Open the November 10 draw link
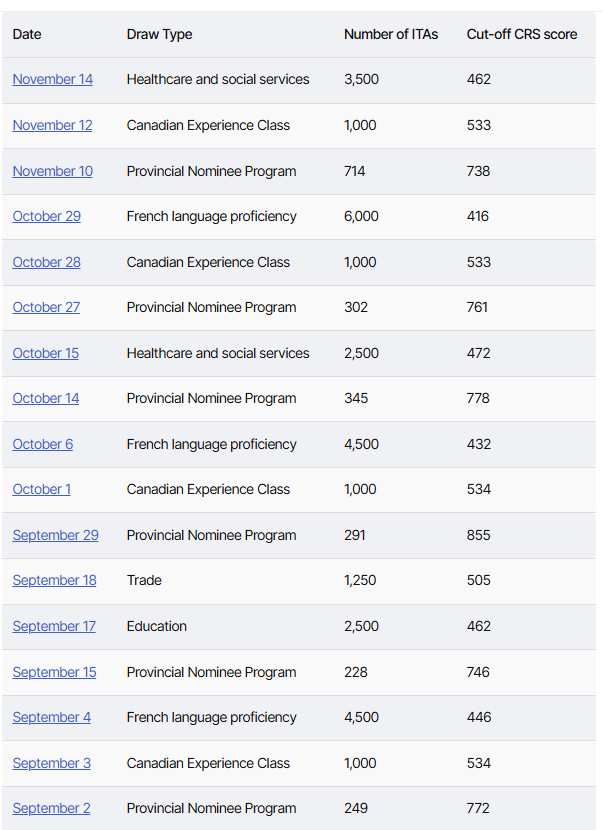This screenshot has height=830, width=603. (52, 171)
